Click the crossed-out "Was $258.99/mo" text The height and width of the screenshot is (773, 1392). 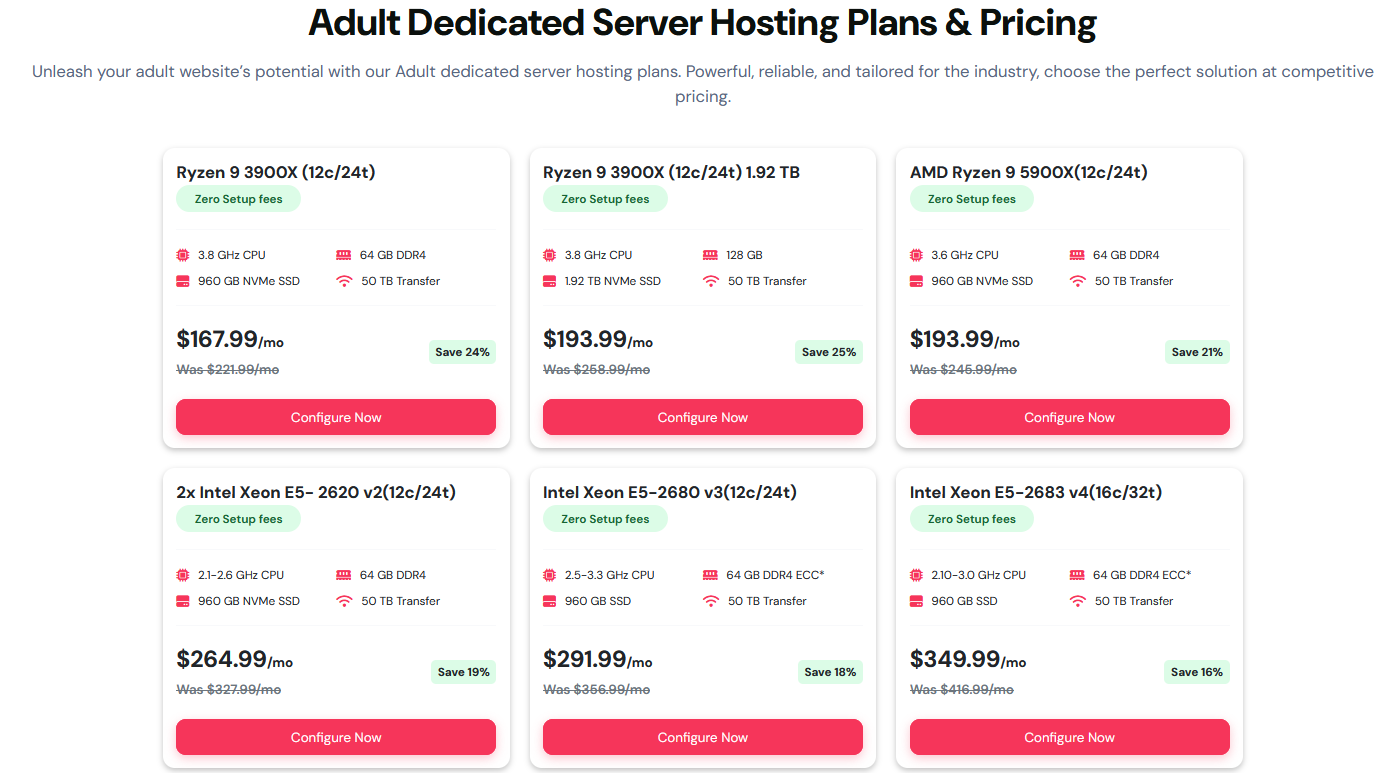coord(597,370)
